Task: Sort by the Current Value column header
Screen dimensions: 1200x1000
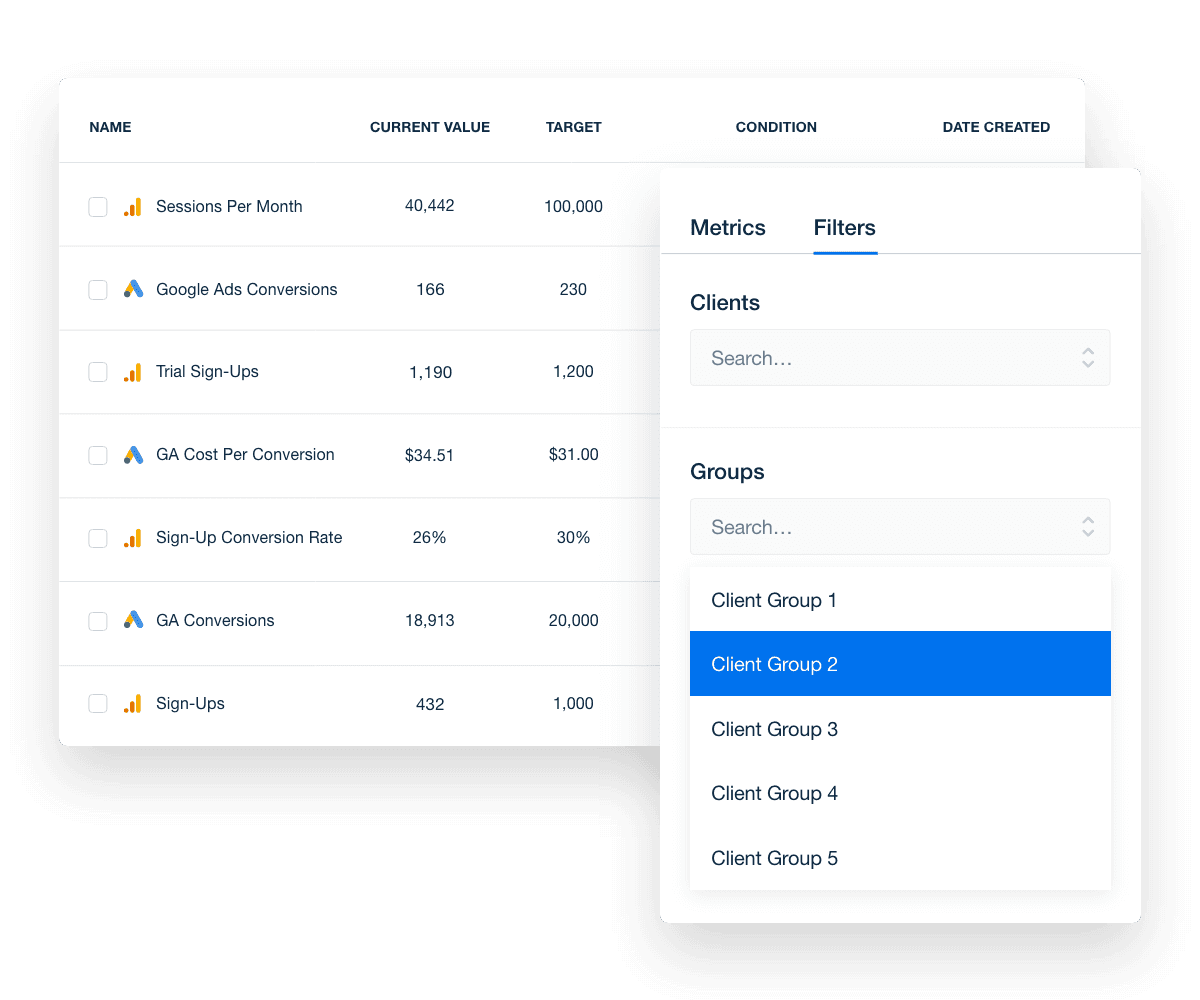Action: pyautogui.click(x=430, y=127)
